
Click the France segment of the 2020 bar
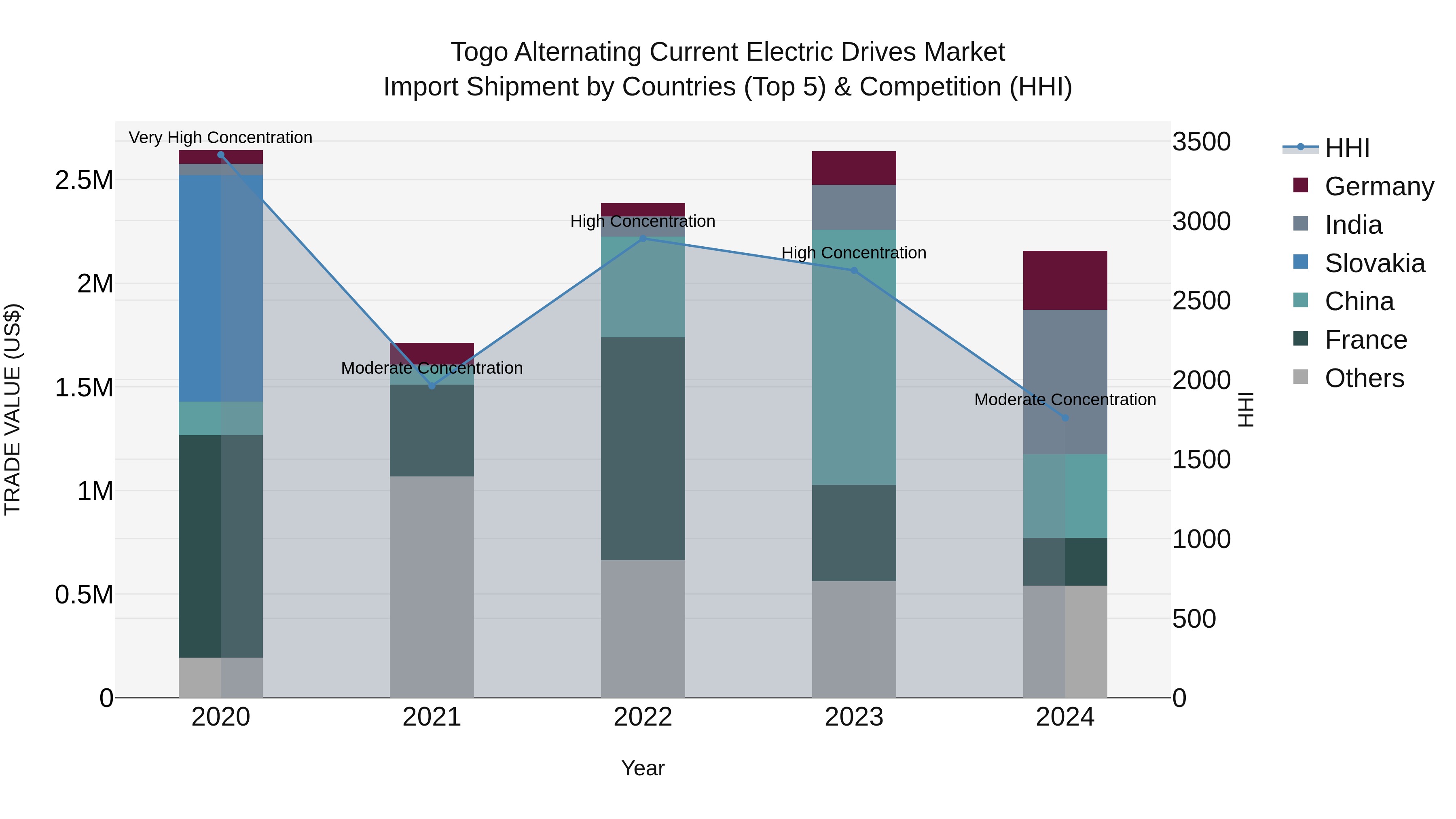tap(221, 546)
